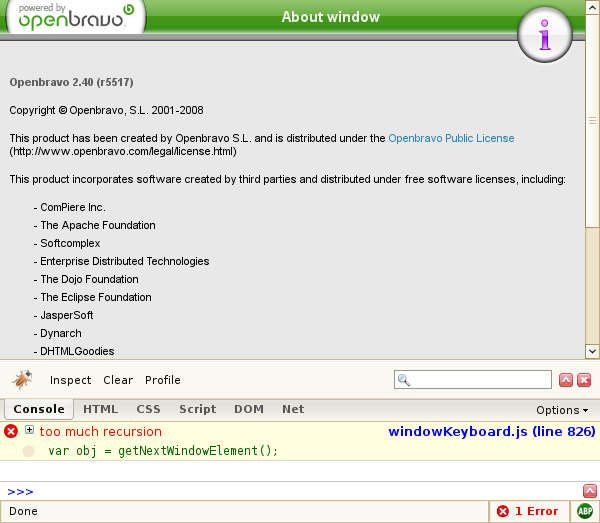The width and height of the screenshot is (600, 523).
Task: Click the Profile button
Action: [163, 380]
